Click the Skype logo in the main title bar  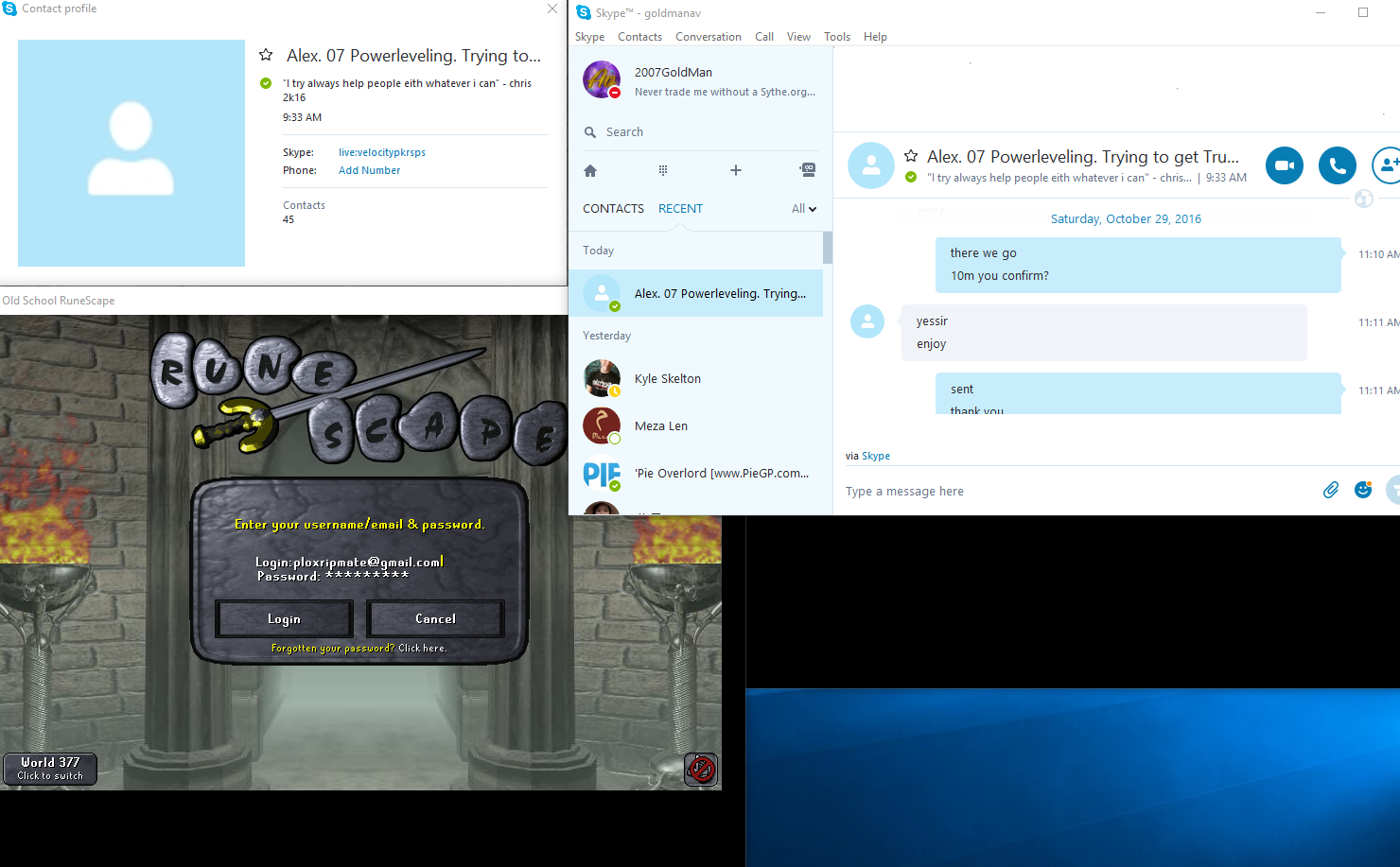click(x=584, y=12)
